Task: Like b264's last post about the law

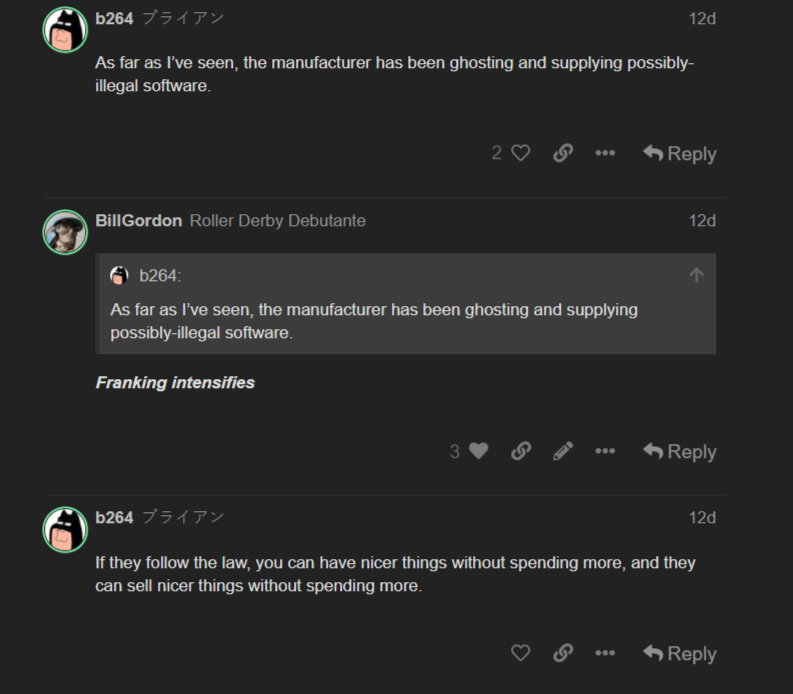Action: coord(520,653)
